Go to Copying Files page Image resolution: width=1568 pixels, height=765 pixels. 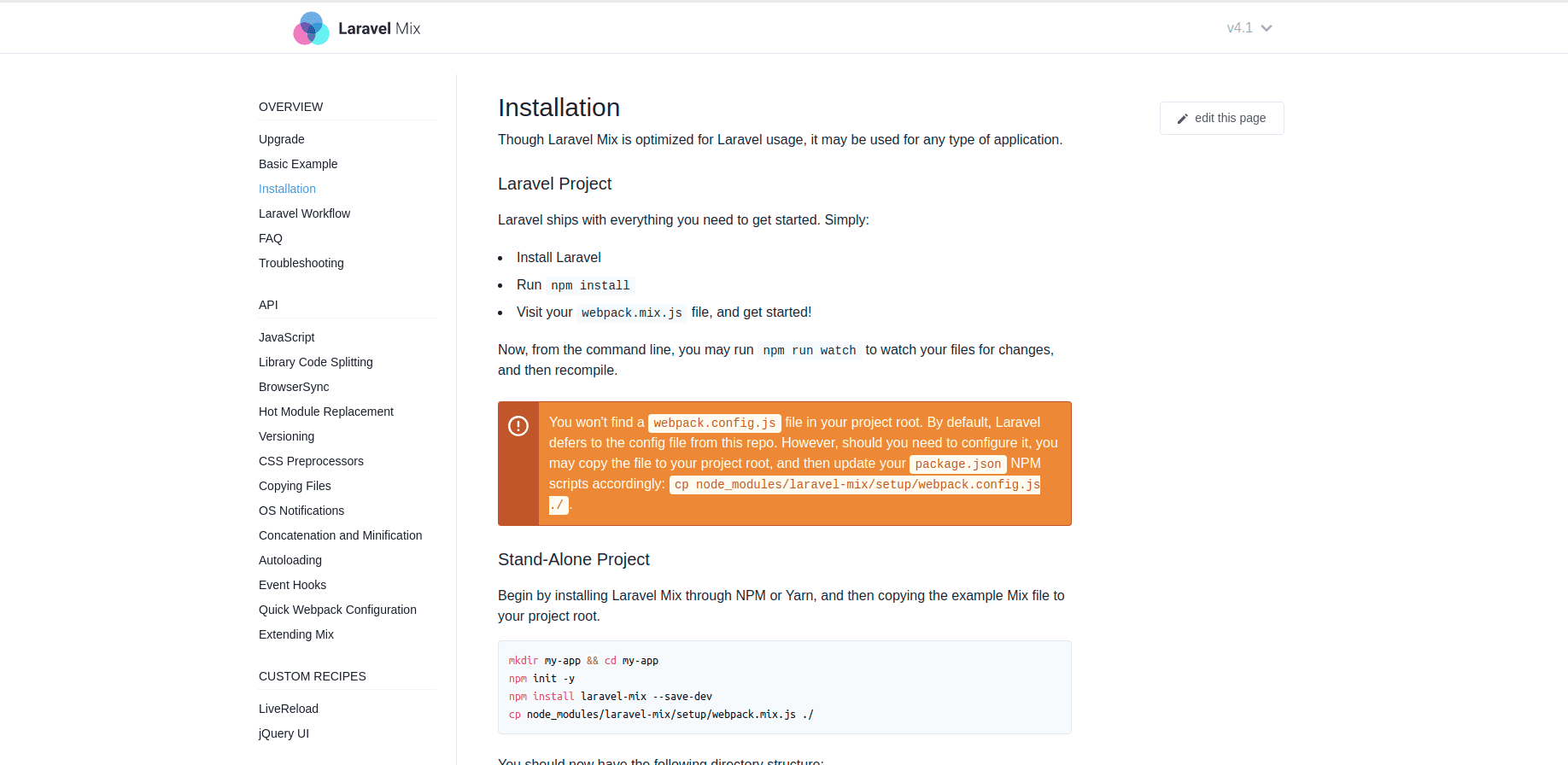pos(295,486)
